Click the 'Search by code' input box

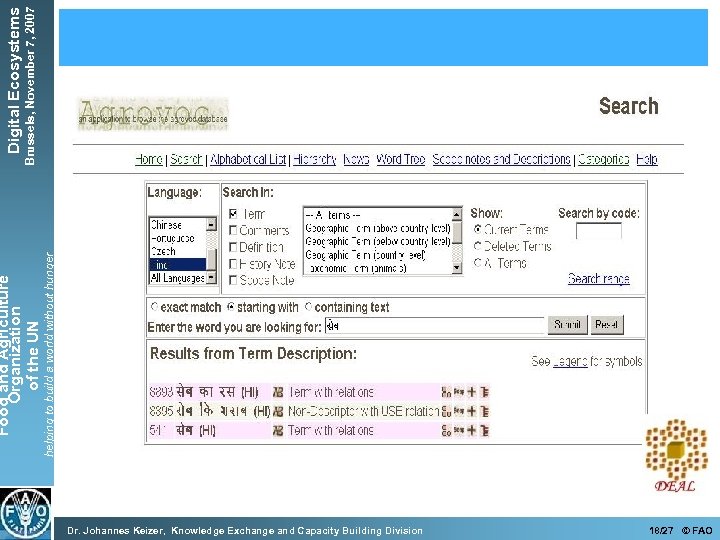click(x=599, y=231)
